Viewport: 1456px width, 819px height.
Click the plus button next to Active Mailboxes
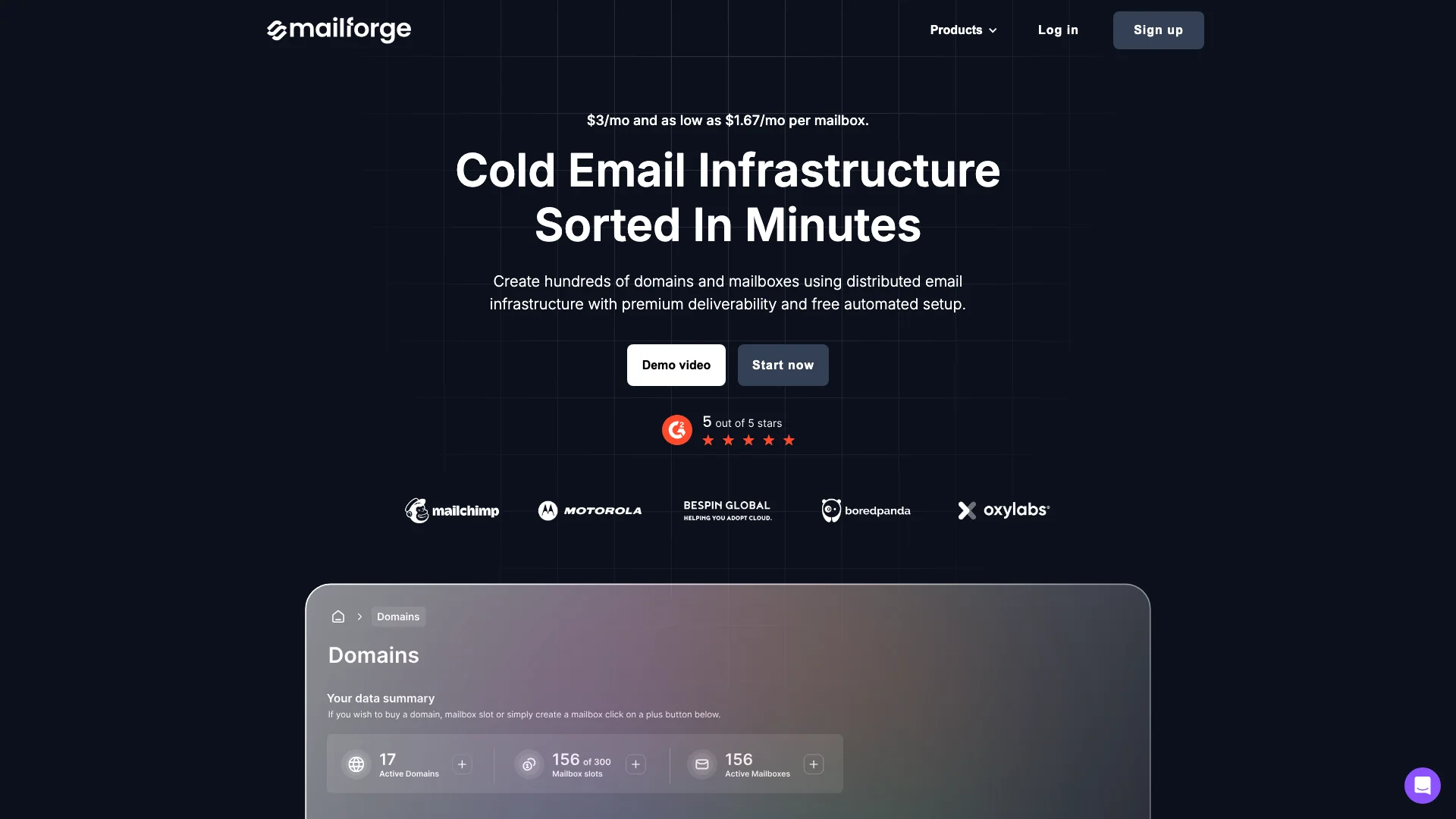point(813,763)
